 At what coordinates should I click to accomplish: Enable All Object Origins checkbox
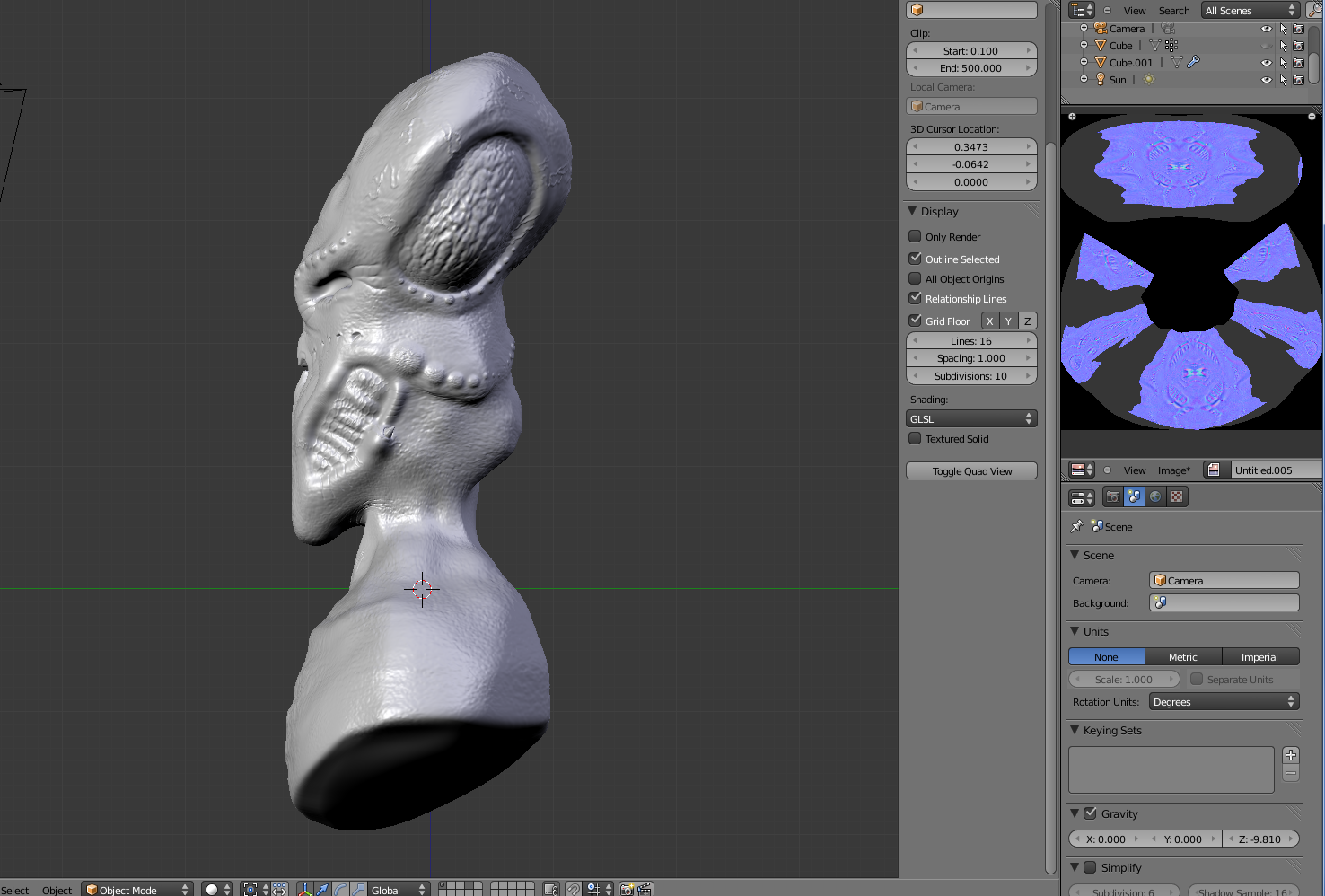click(915, 278)
